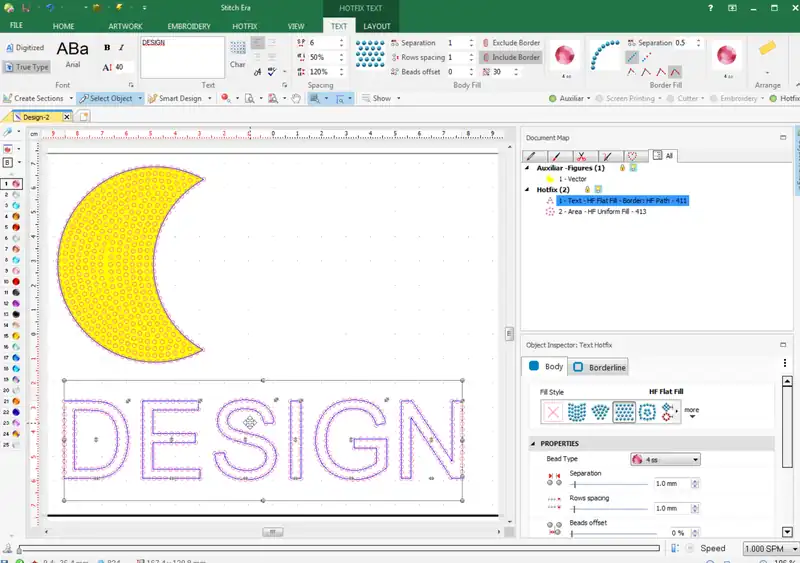Choose the HF Flat Fill style icon
This screenshot has width=800, height=563.
tap(624, 412)
